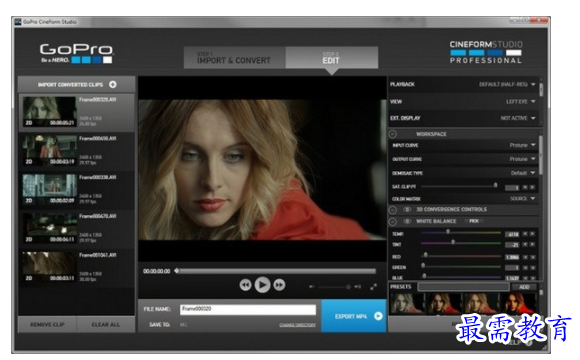Select clip Frame000470.AVI in the list
This screenshot has width=580, height=360.
(x=77, y=229)
